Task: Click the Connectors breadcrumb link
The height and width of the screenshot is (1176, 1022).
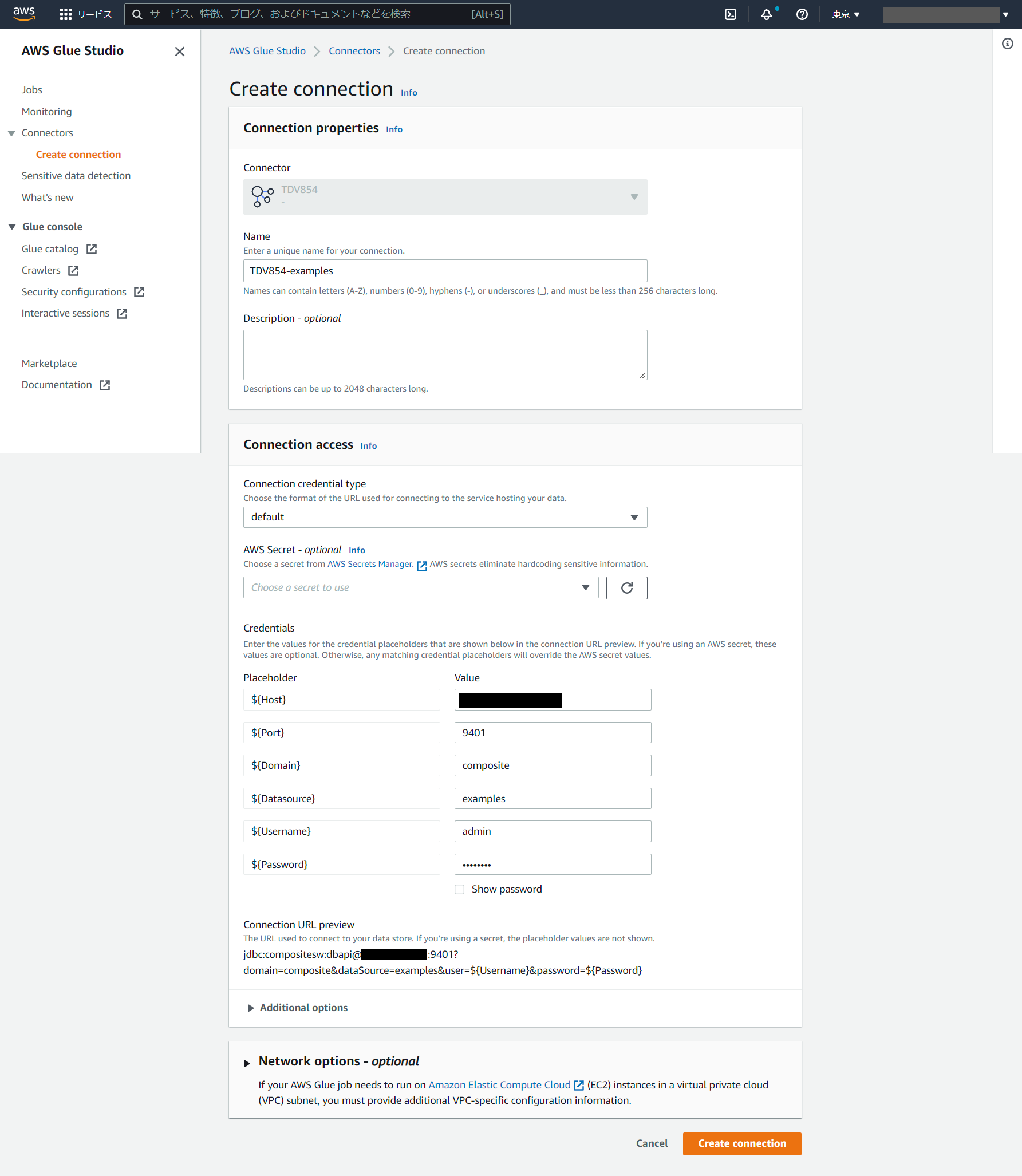Action: click(x=354, y=51)
